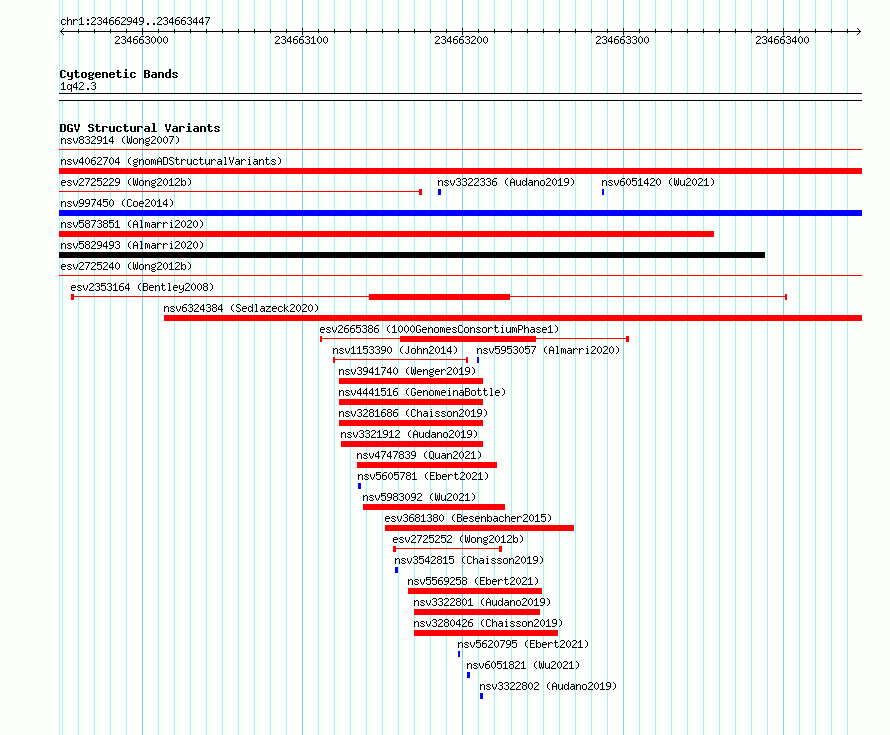This screenshot has width=890, height=735.
Task: Click red bar under esv3681380 label
Action: [x=480, y=528]
